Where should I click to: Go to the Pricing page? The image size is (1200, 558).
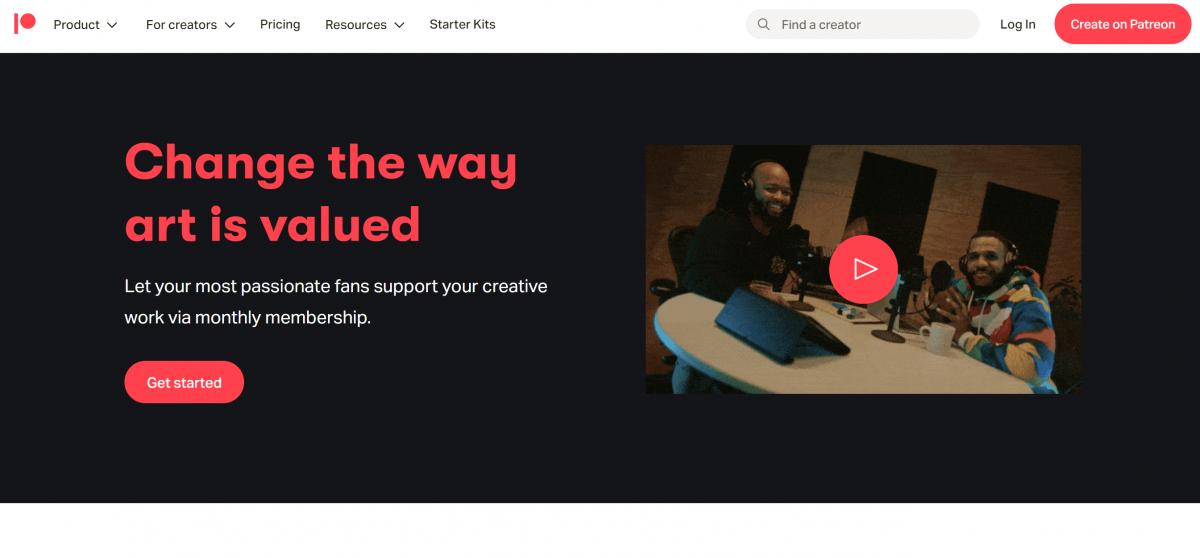click(x=280, y=24)
